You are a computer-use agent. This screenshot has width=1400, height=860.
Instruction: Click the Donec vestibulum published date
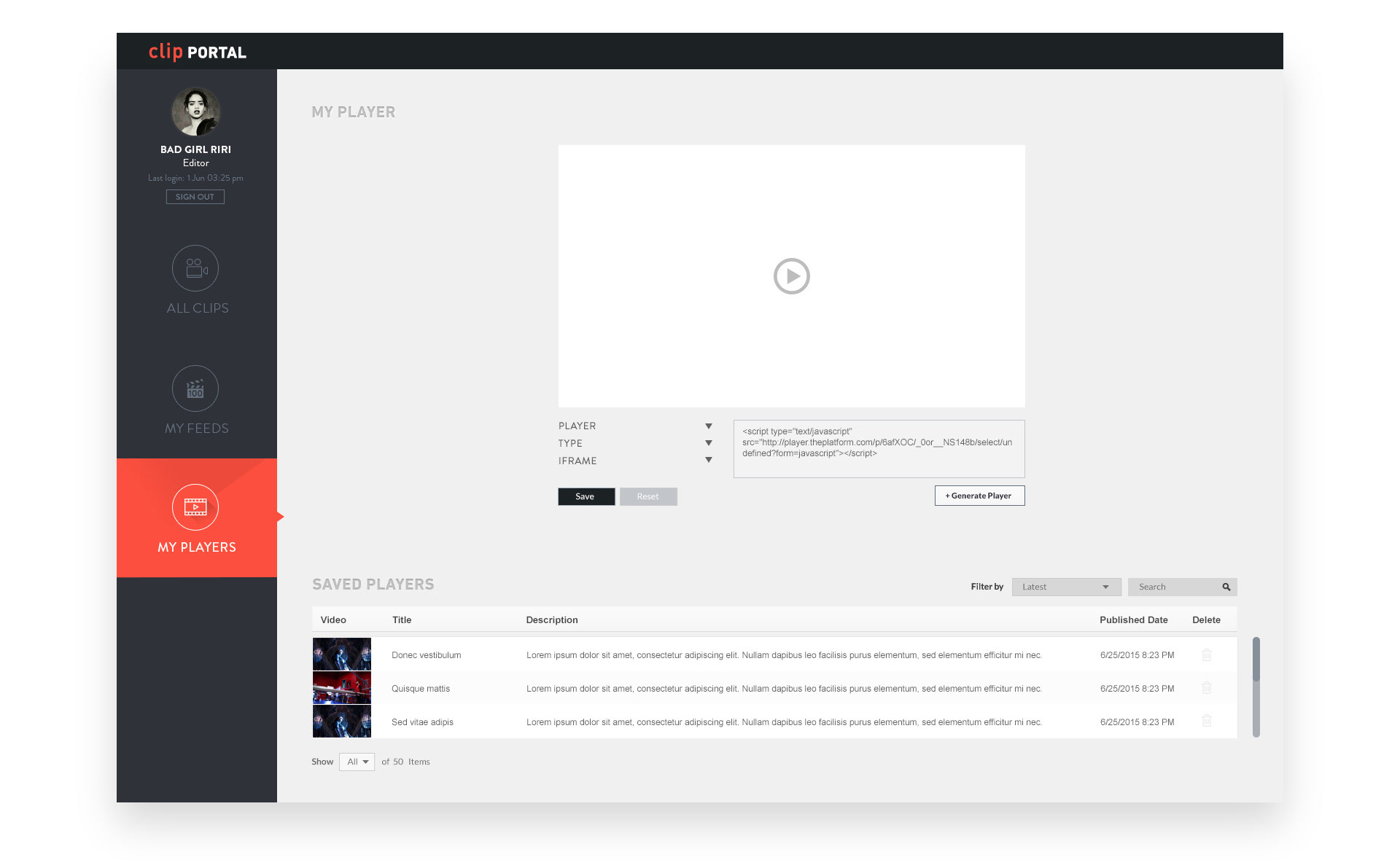(1137, 655)
